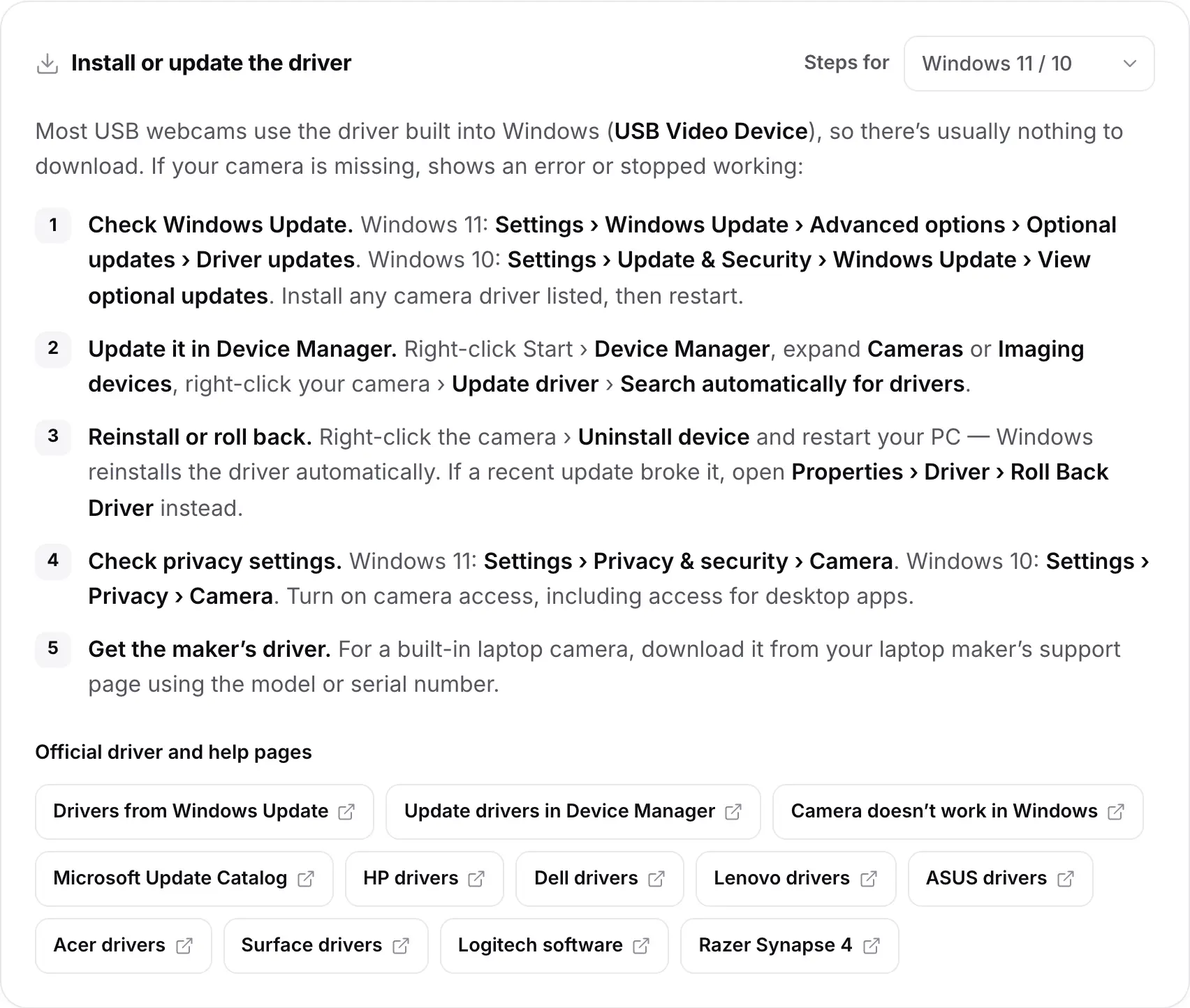Click the external-link icon on Acer drivers
1190x1008 pixels.
184,946
